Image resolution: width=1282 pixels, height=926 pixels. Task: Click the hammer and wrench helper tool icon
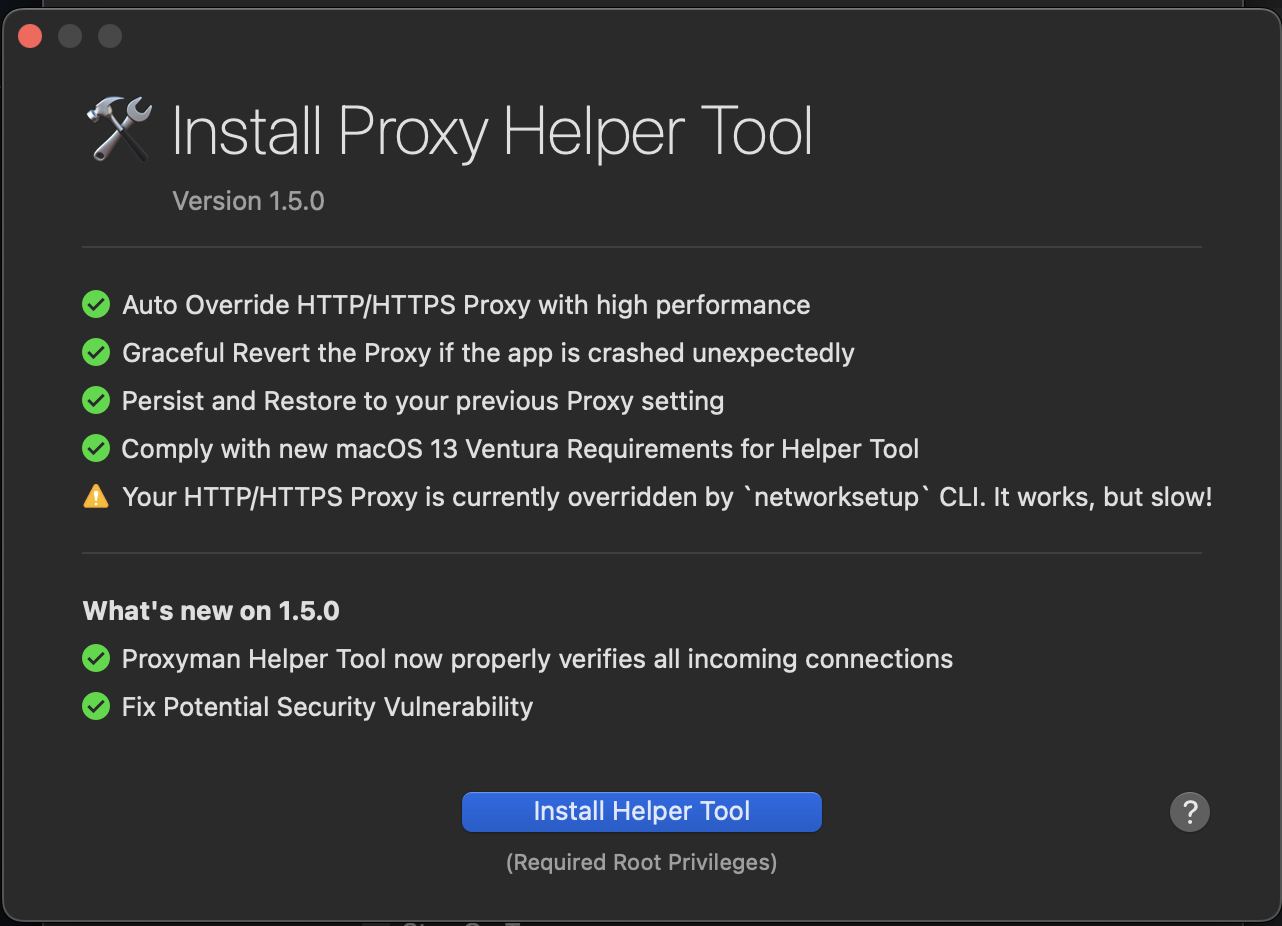coord(117,129)
